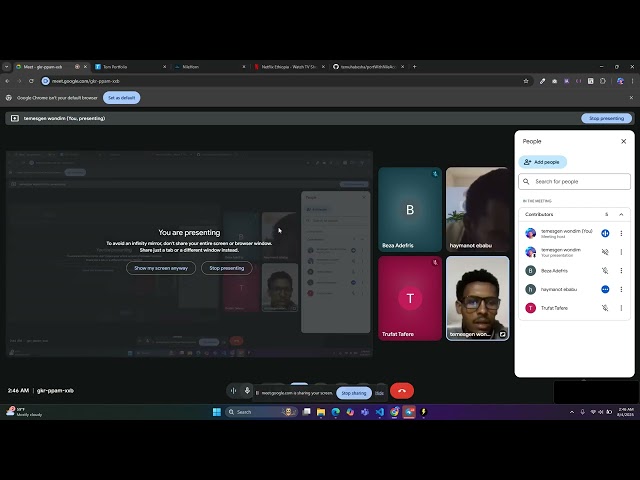The width and height of the screenshot is (640, 480).
Task: Dismiss the default browser infobar
Action: [631, 98]
